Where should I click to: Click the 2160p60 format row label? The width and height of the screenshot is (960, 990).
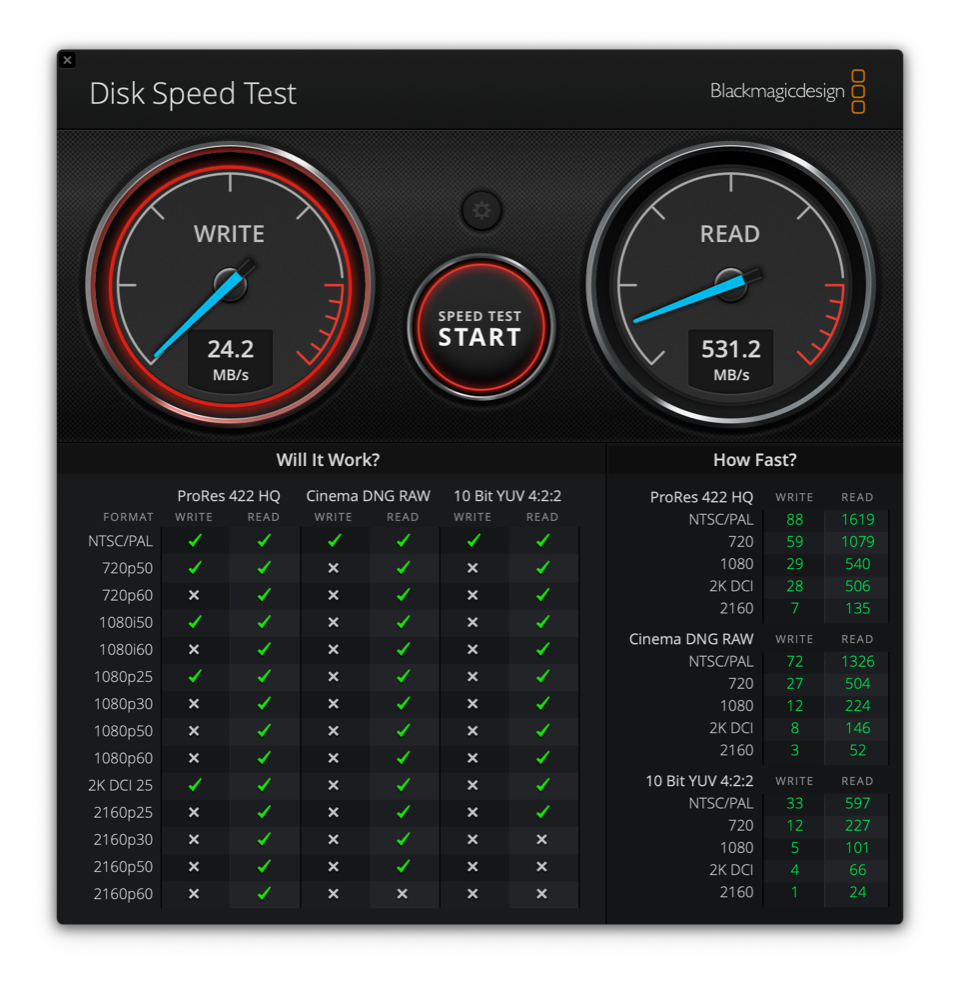click(x=123, y=894)
